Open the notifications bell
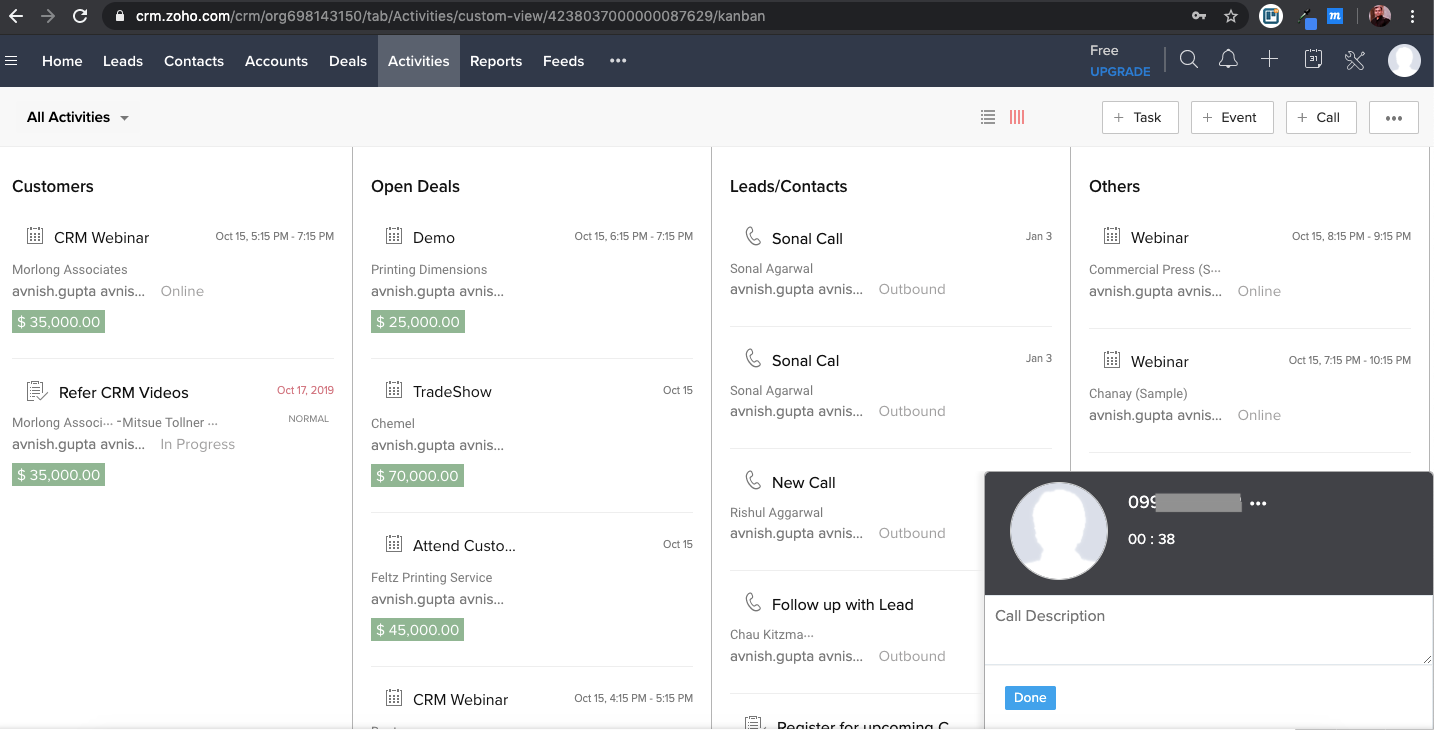The width and height of the screenshot is (1434, 730). (1228, 60)
